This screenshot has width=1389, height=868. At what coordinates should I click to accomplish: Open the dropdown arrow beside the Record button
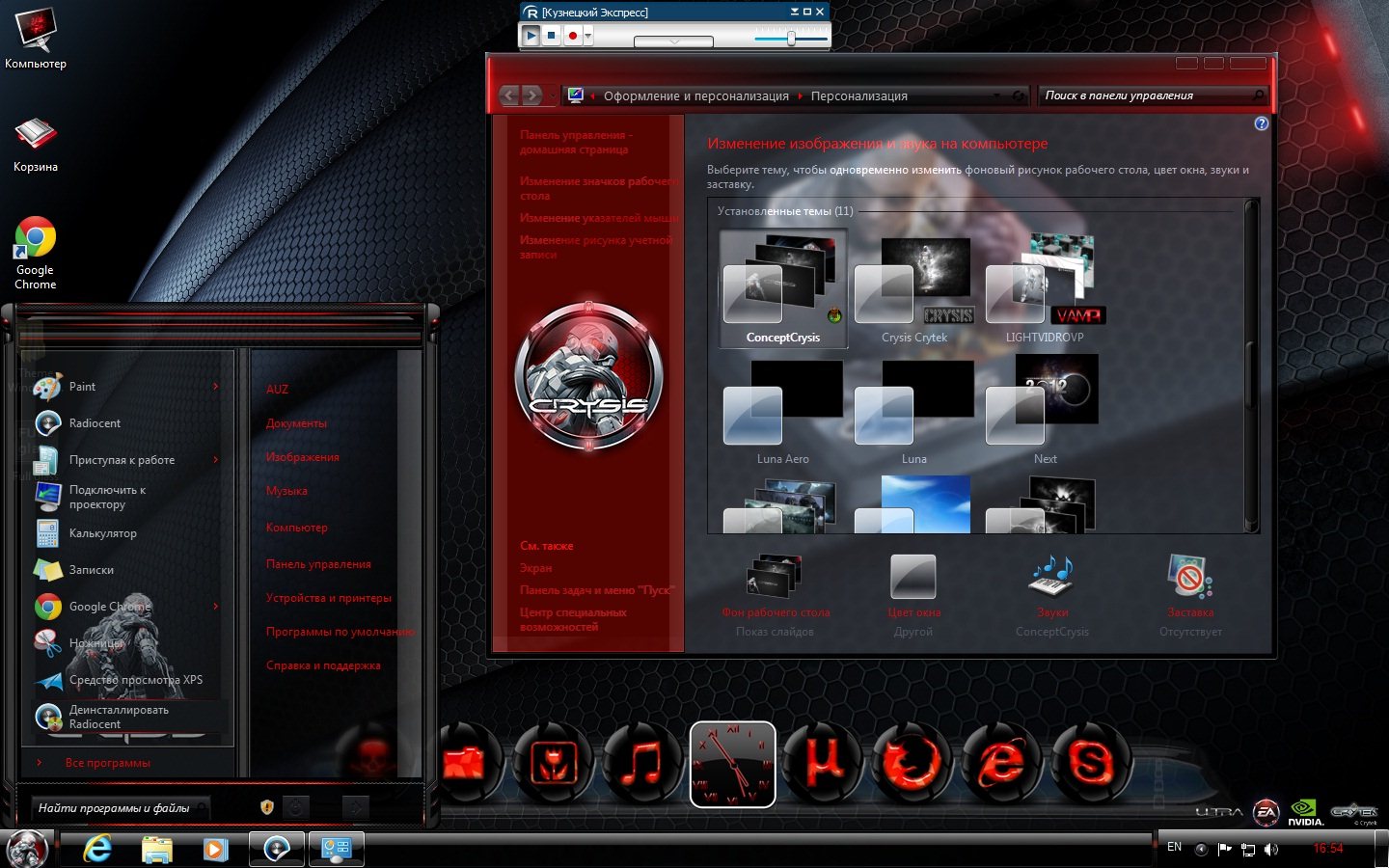[x=587, y=36]
